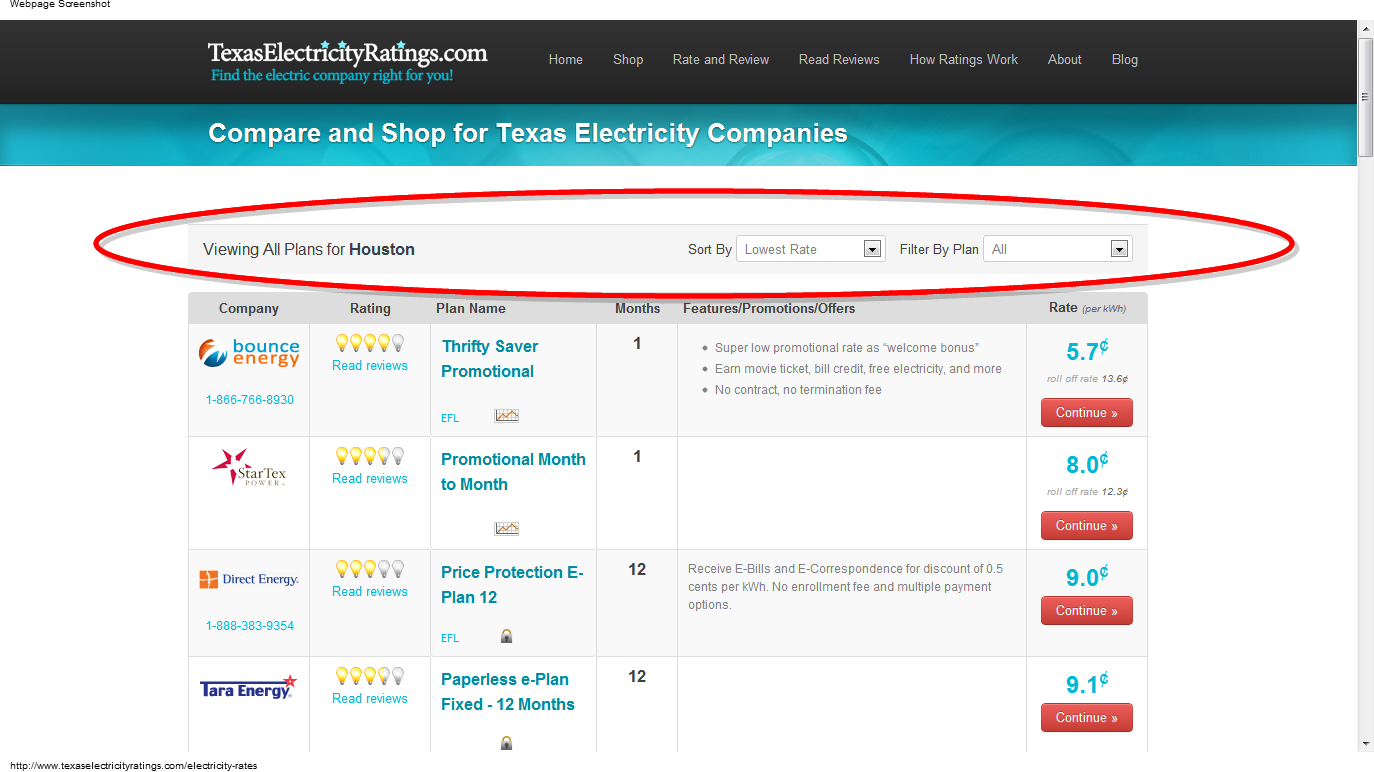Viewport: 1374px width, 772px height.
Task: Open the EFL link for Price Protection E-Plan
Action: [450, 638]
